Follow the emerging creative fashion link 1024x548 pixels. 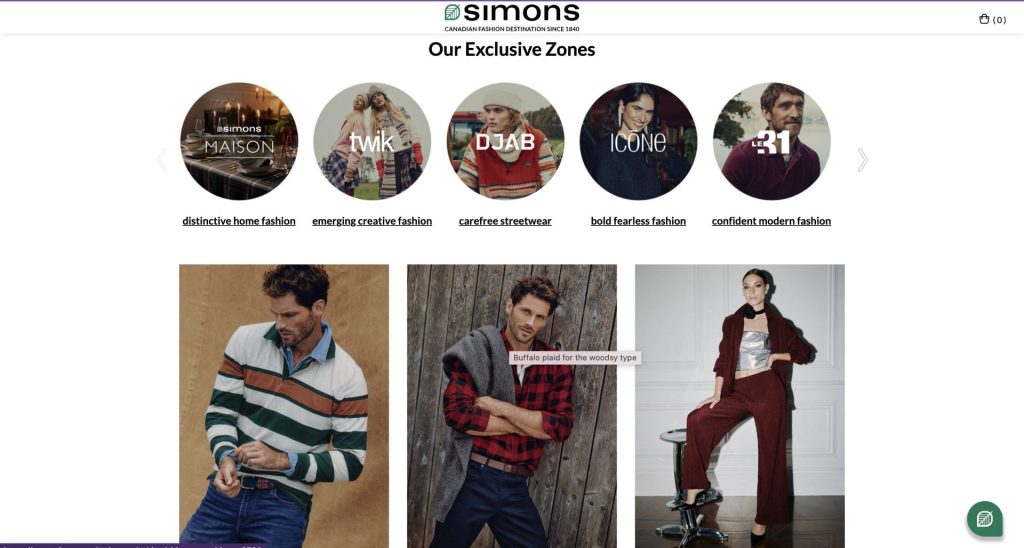[372, 221]
